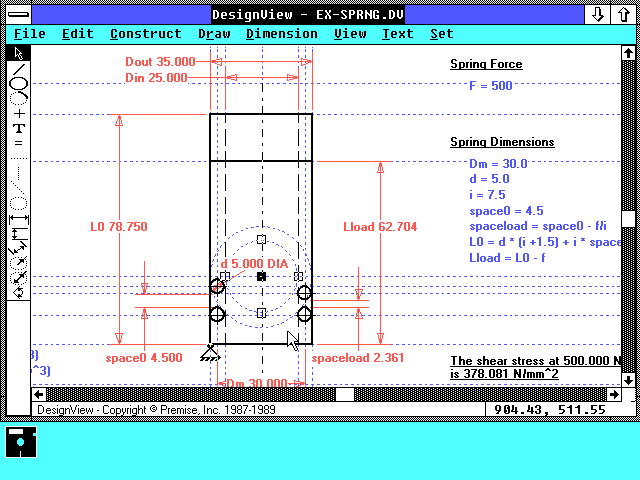Select the equation equals-sign tool
Screen dimensions: 640x480
[x=18, y=143]
